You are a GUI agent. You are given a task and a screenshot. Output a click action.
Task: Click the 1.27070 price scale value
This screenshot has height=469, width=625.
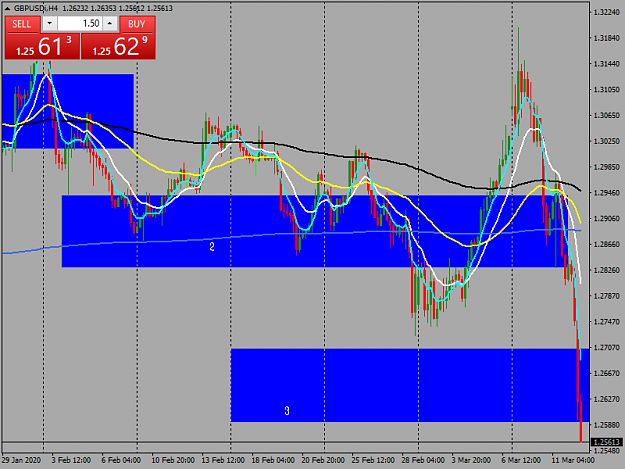[x=607, y=348]
